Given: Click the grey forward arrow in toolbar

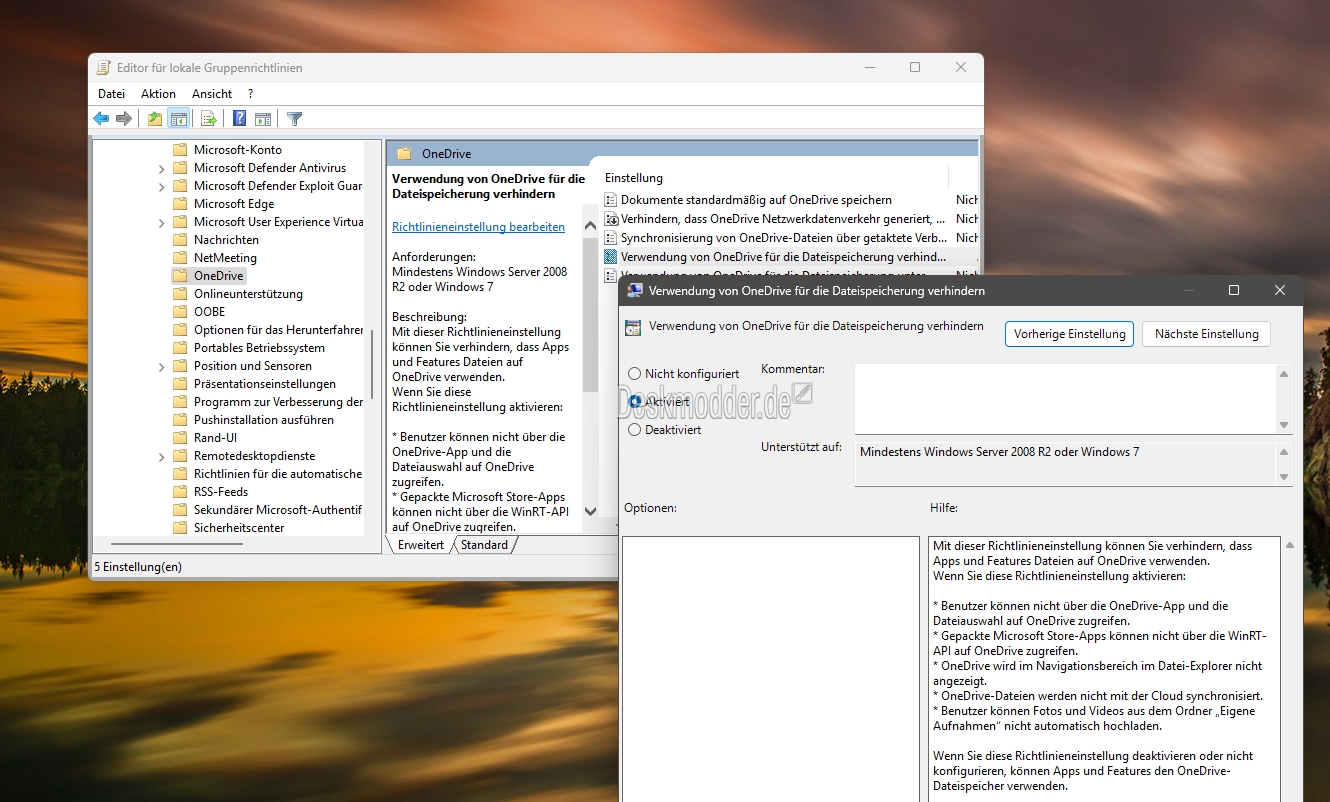Looking at the screenshot, I should (124, 119).
